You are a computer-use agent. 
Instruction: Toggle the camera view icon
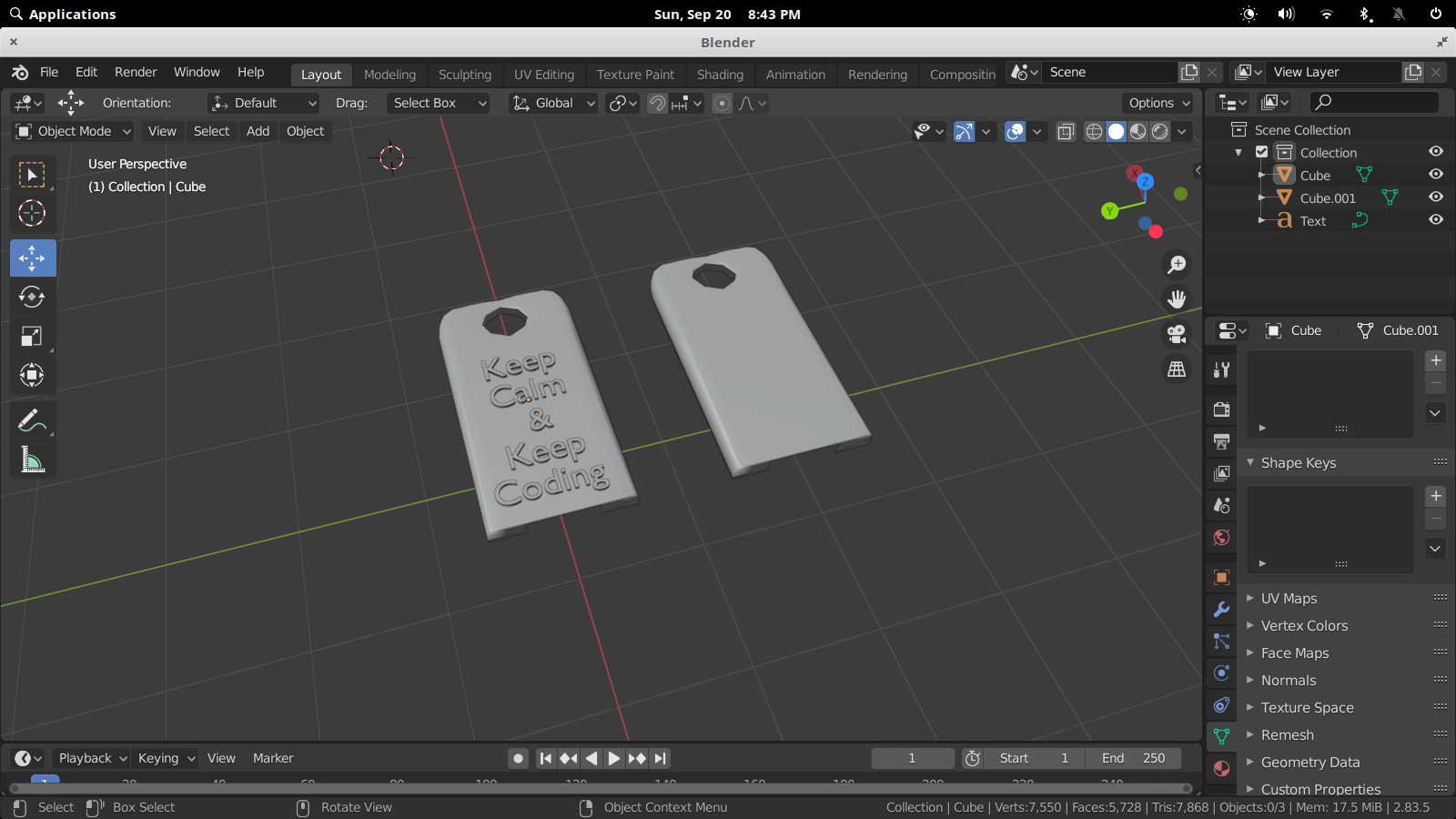[1177, 334]
